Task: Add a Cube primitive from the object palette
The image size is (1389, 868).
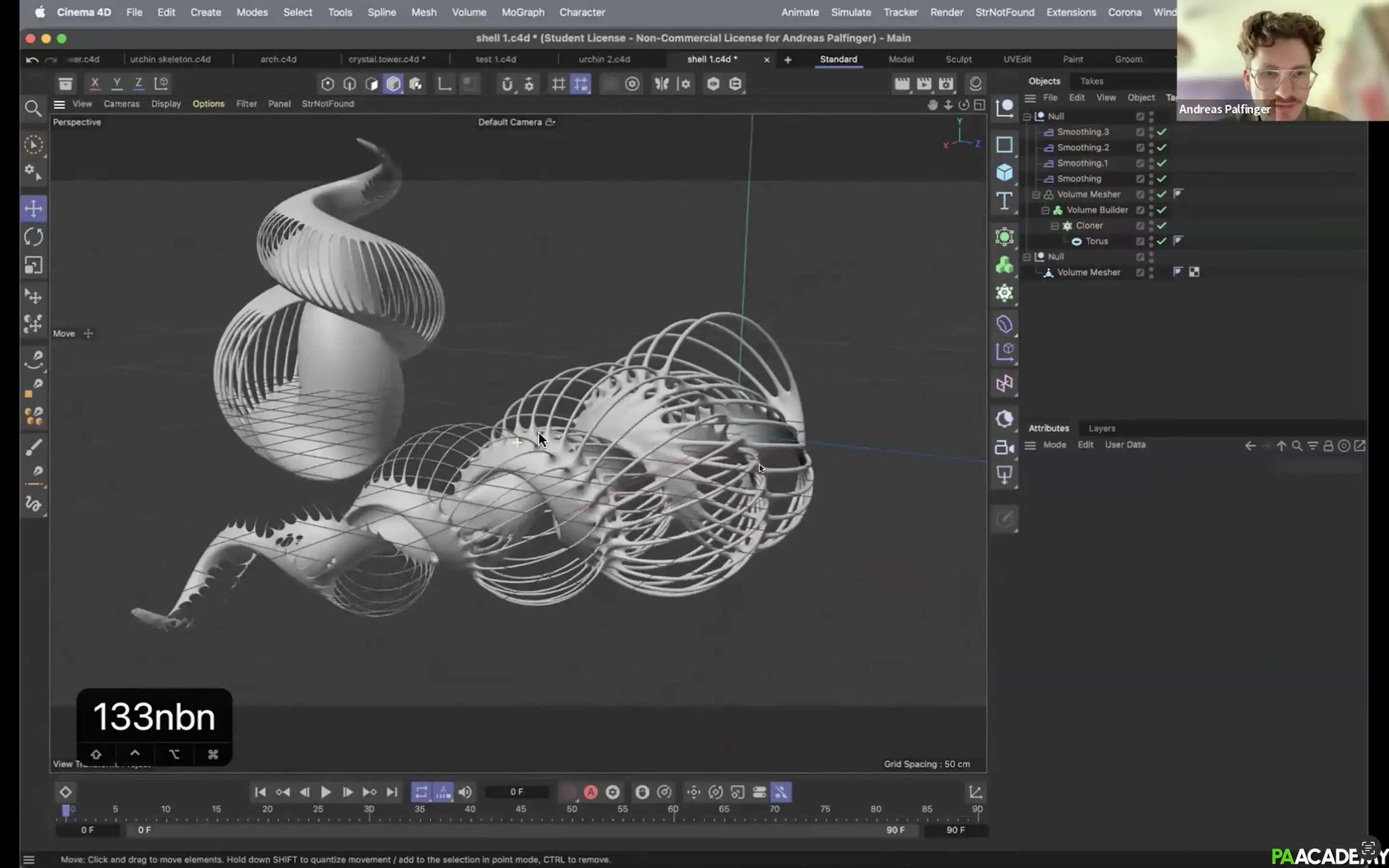Action: (x=1004, y=172)
